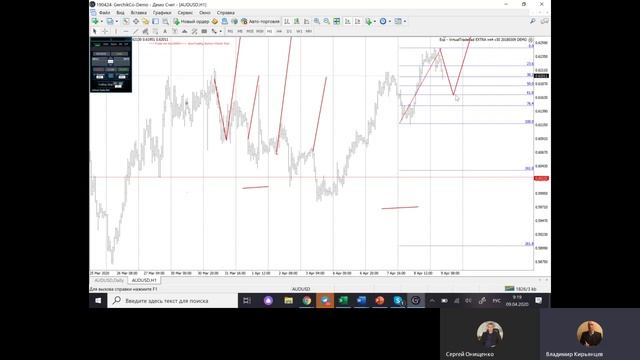Open the indicators list icon
640x360 pixels.
tap(369, 21)
